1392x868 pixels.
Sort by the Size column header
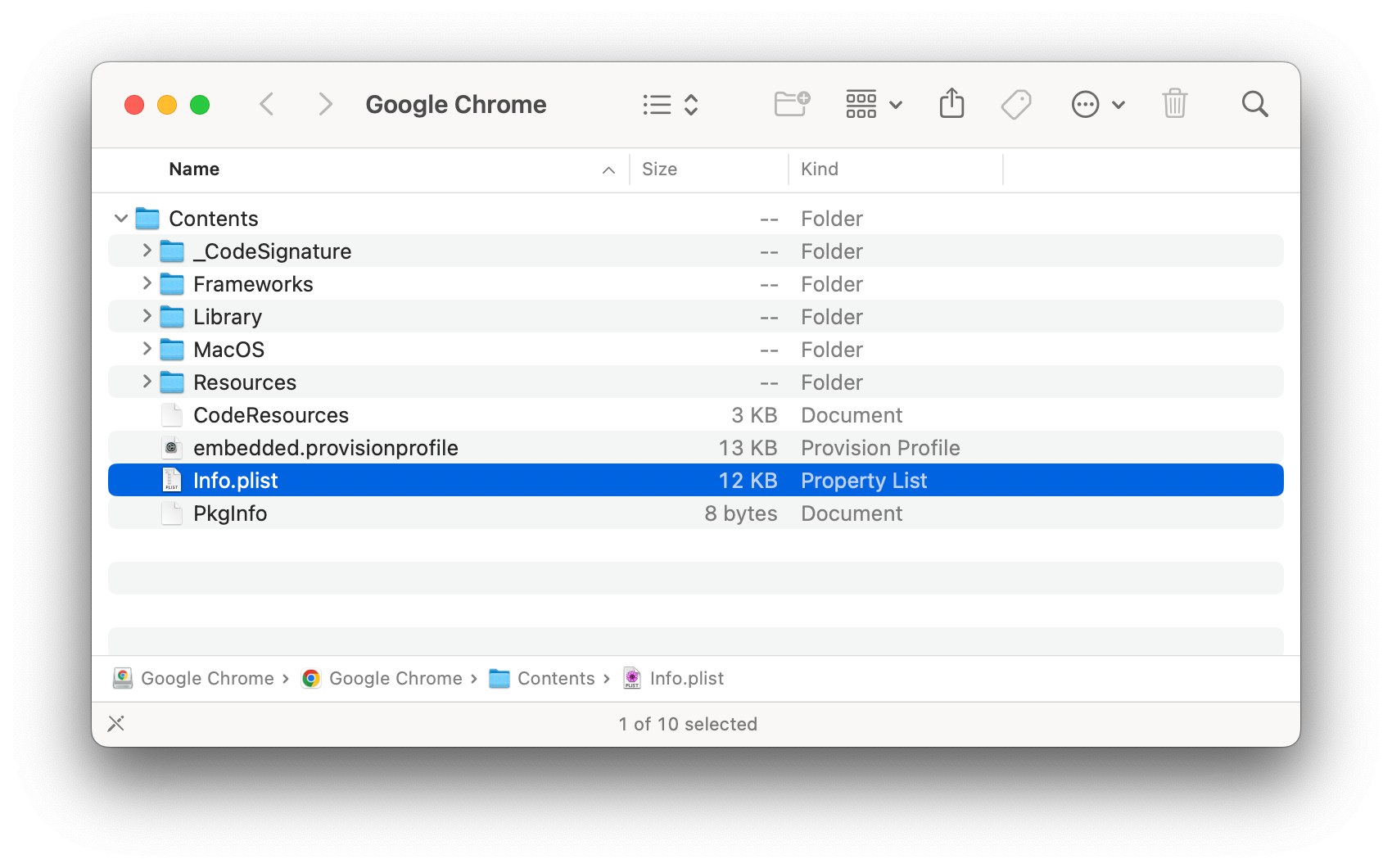[x=660, y=170]
